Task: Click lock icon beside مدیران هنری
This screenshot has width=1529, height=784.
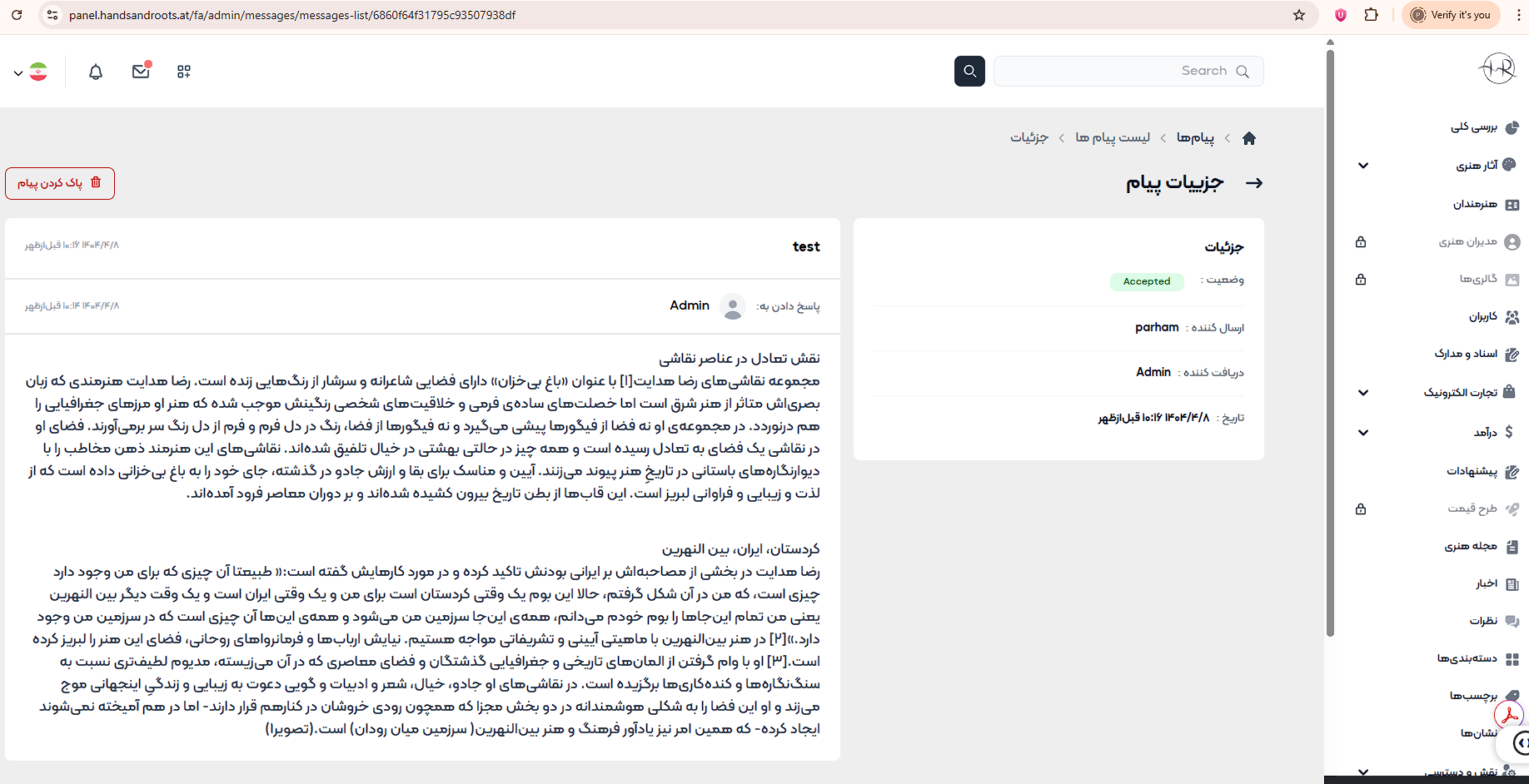Action: pos(1361,242)
